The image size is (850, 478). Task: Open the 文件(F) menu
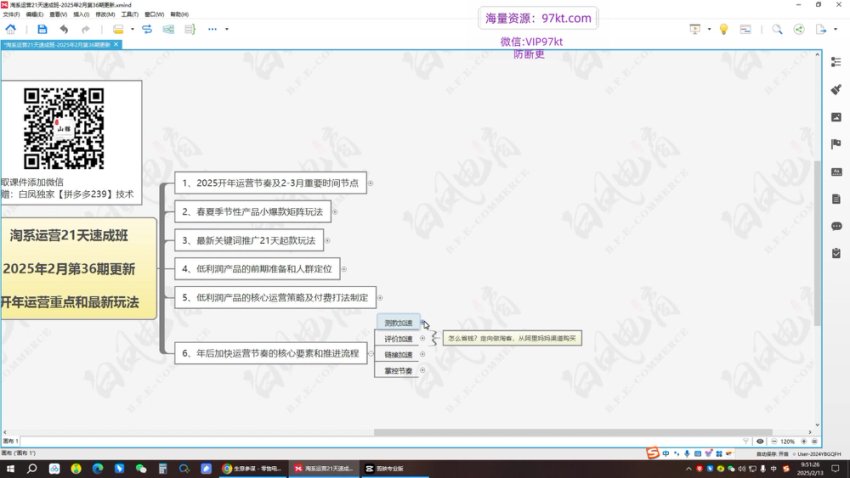tap(11, 15)
